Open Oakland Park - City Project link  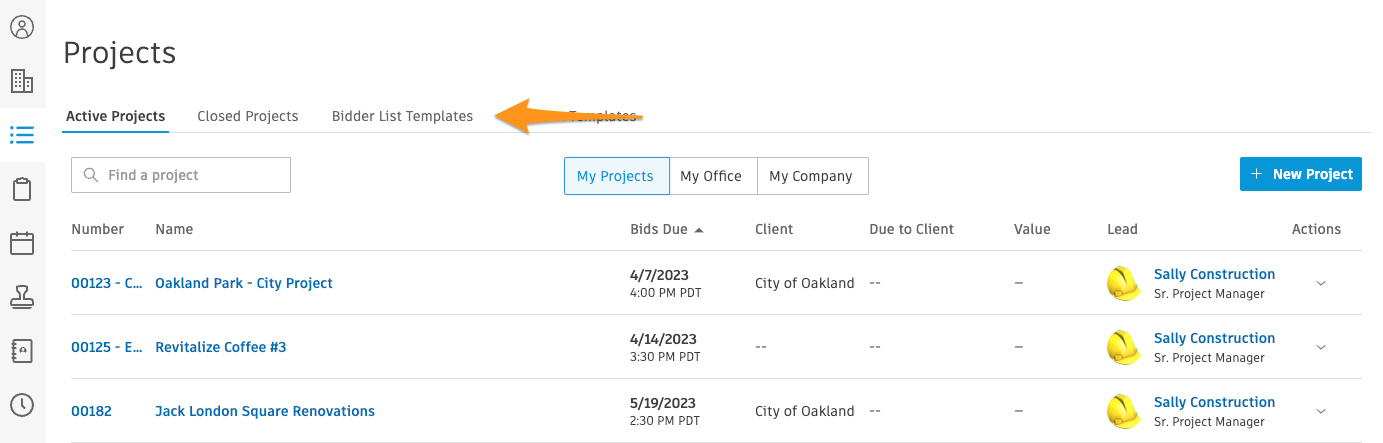tap(244, 283)
